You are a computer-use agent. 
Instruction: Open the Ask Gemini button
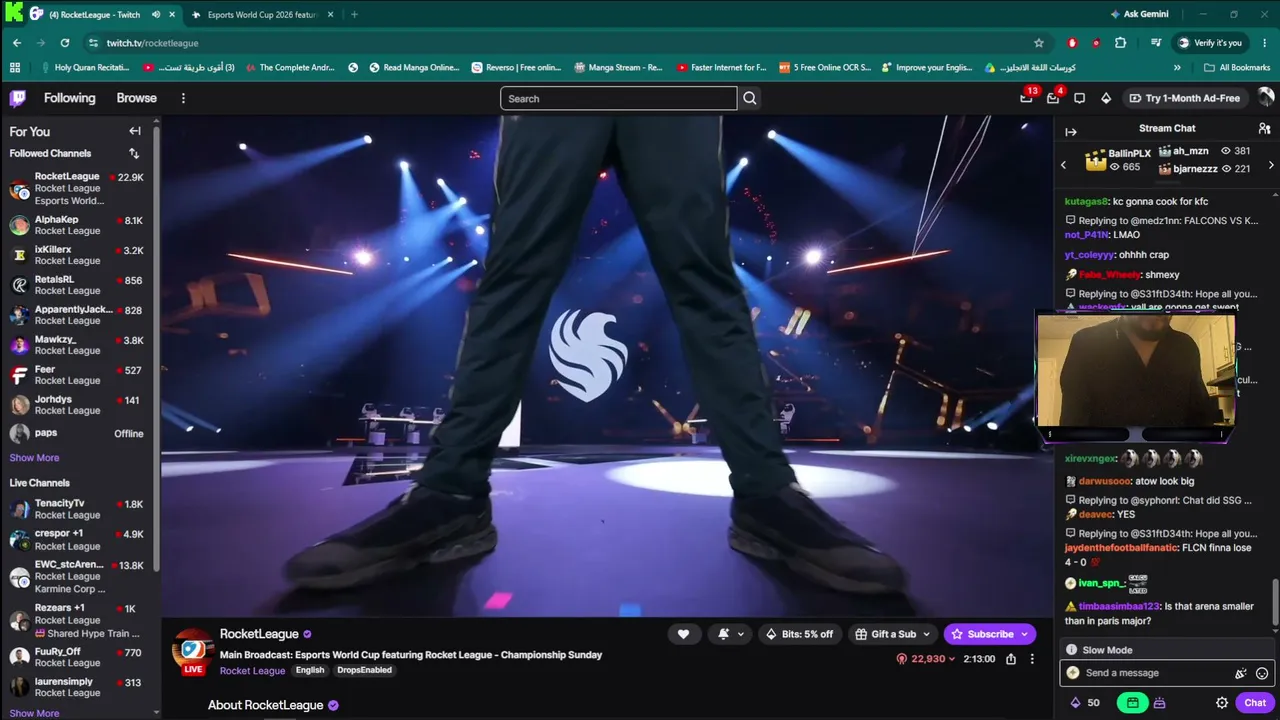(1139, 15)
